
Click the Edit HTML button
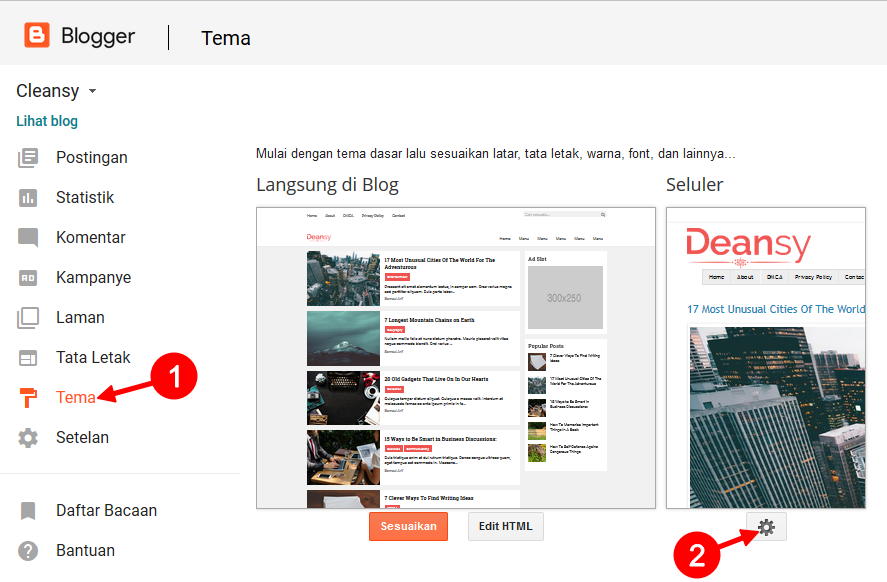click(x=506, y=527)
